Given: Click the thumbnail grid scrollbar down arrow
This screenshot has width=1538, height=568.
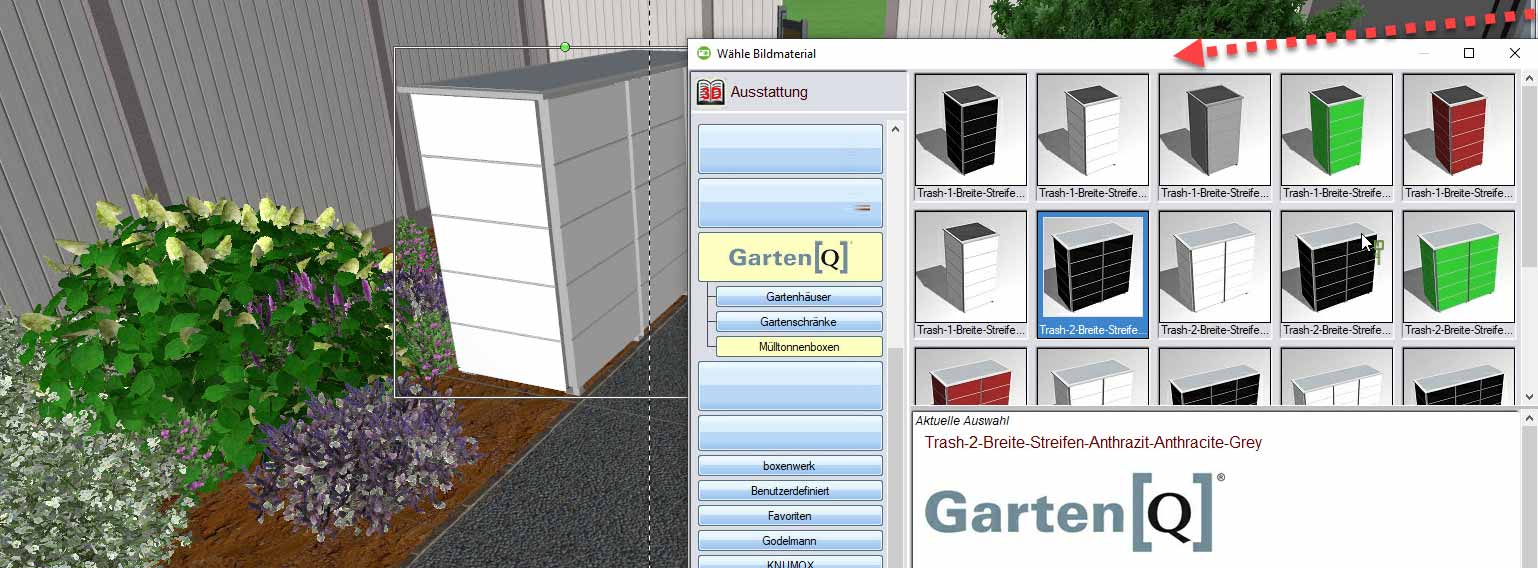Looking at the screenshot, I should (x=1527, y=397).
